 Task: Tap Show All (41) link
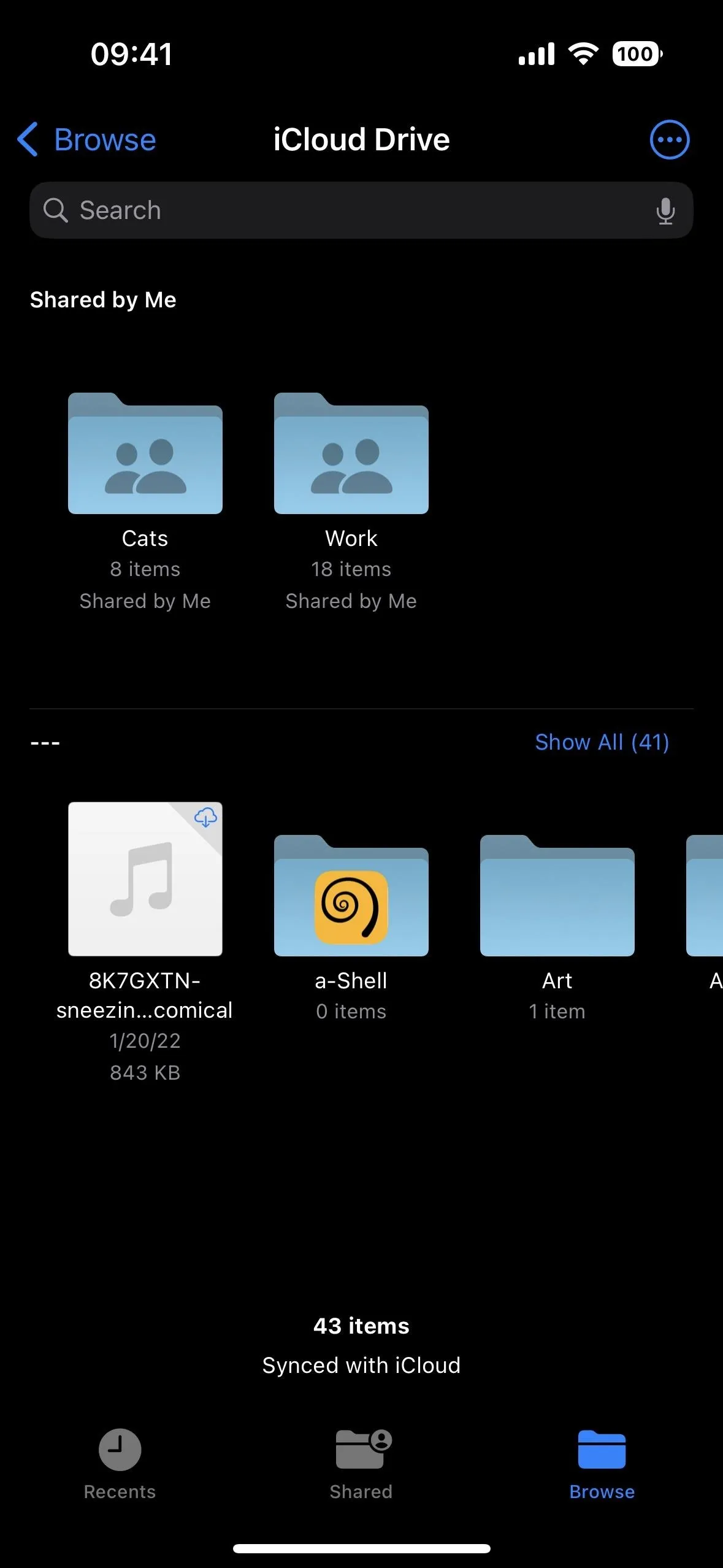(602, 742)
